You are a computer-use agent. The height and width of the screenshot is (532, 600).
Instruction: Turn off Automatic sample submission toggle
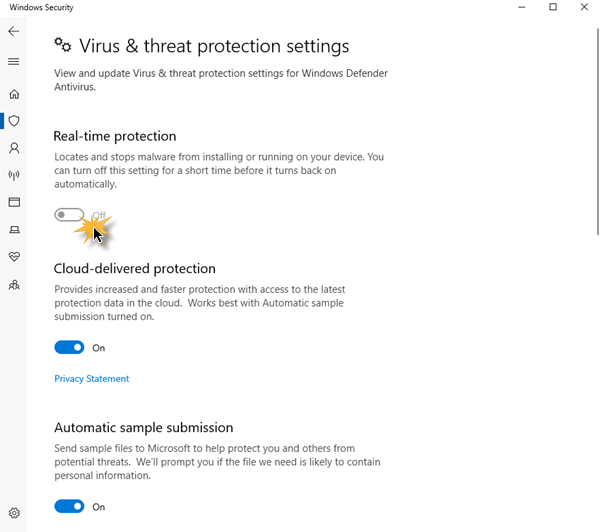(x=69, y=507)
